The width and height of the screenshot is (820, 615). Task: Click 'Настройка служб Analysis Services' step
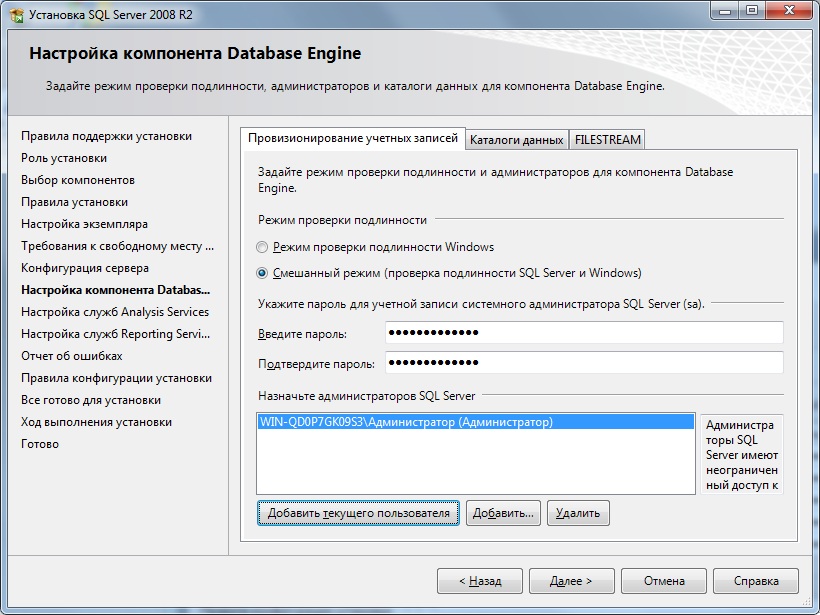(x=115, y=312)
